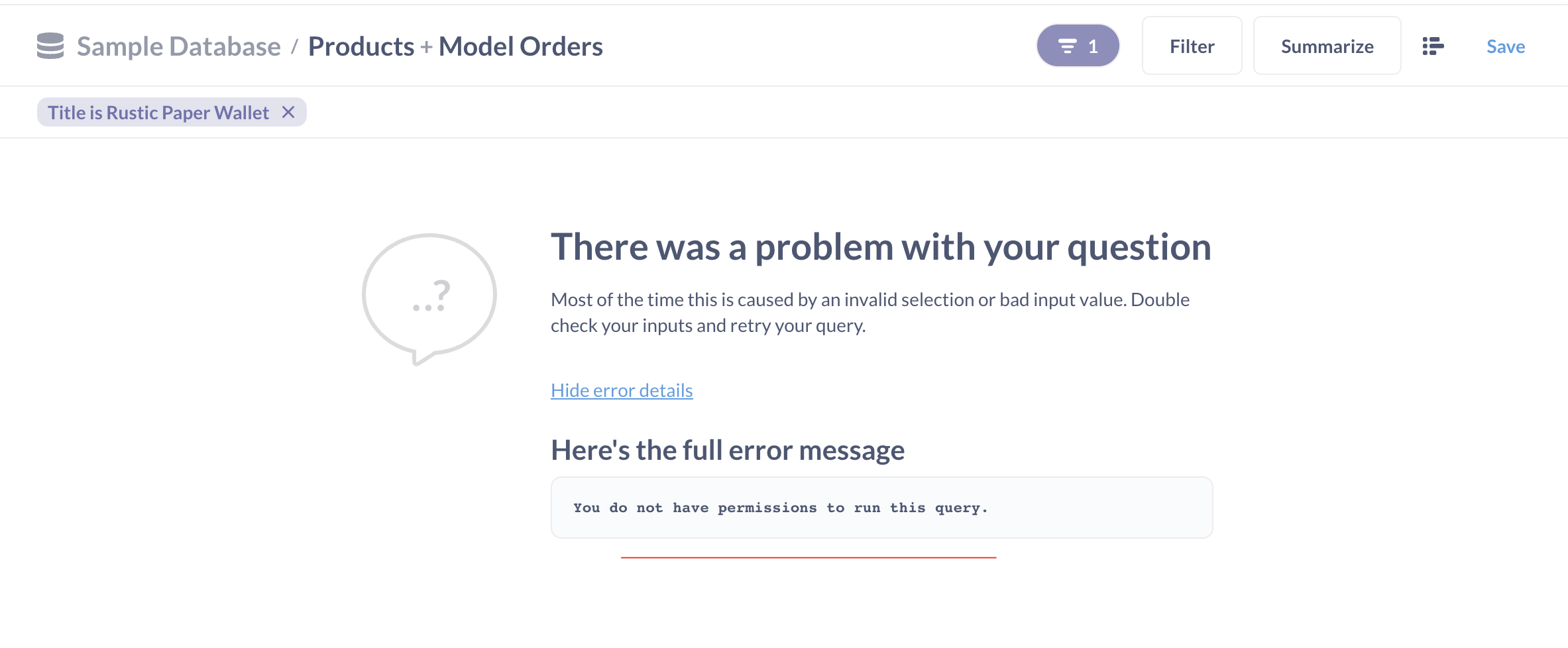Save the current question
Image resolution: width=1568 pixels, height=648 pixels.
click(x=1505, y=46)
